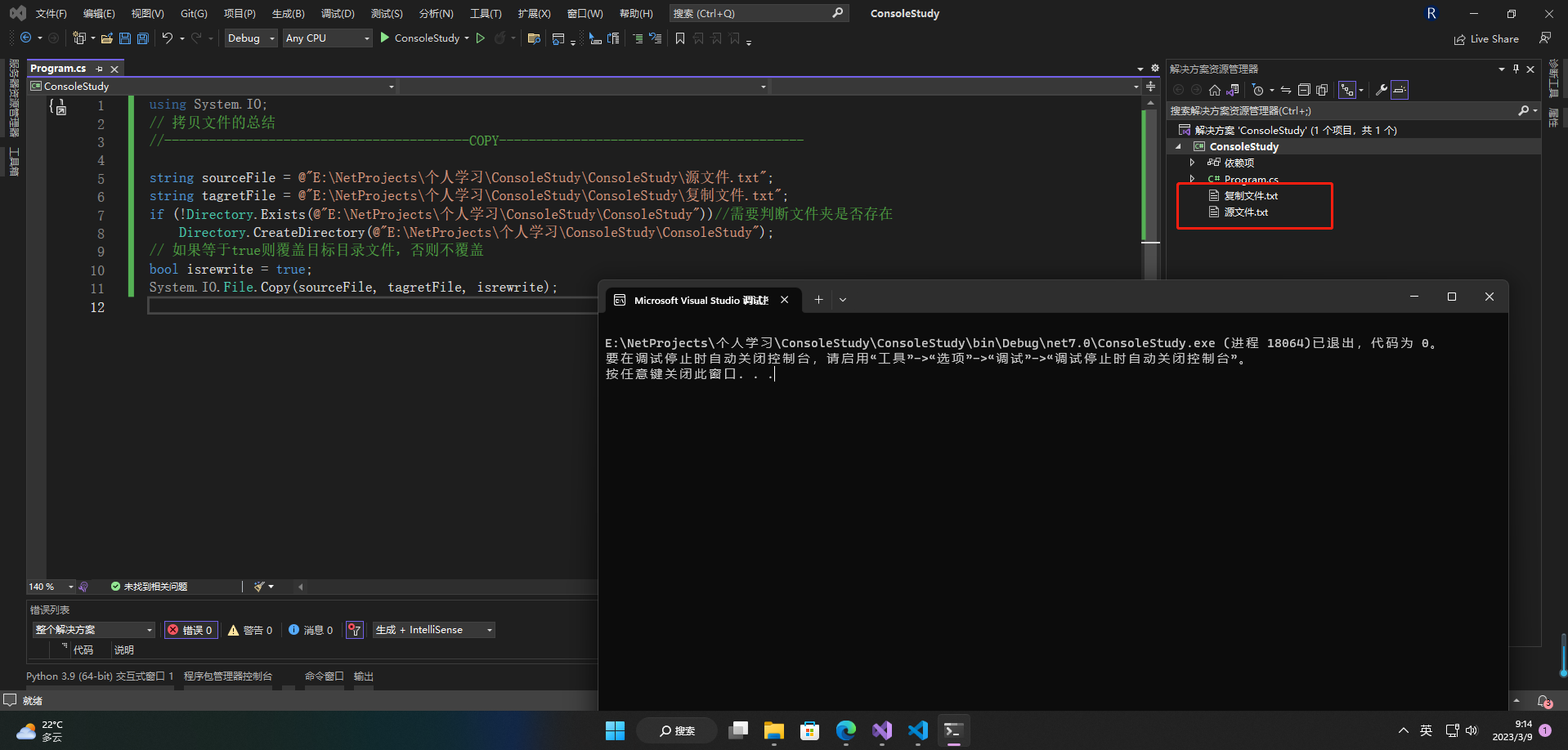Open the Debug configuration dropdown
1568x750 pixels.
(x=251, y=38)
